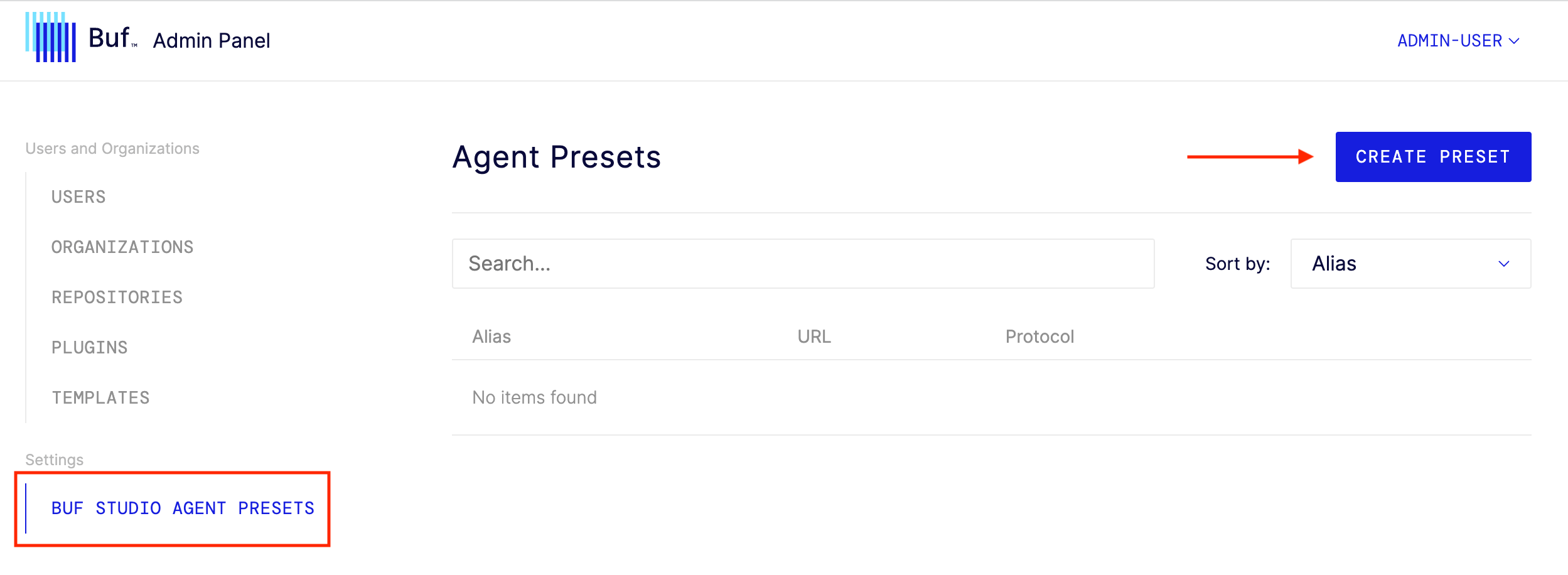Image resolution: width=1568 pixels, height=575 pixels.
Task: Sort the table by the Protocol column
Action: click(1039, 336)
